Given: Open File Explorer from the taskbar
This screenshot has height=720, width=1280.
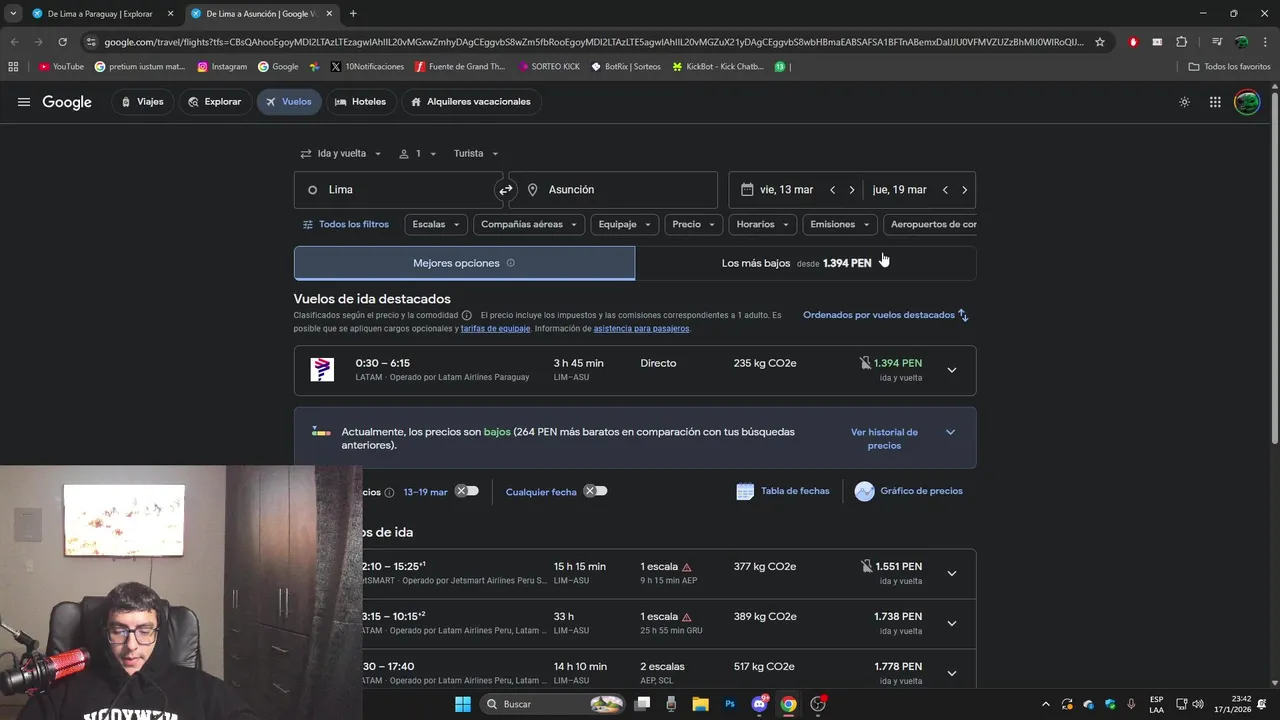Looking at the screenshot, I should (700, 704).
